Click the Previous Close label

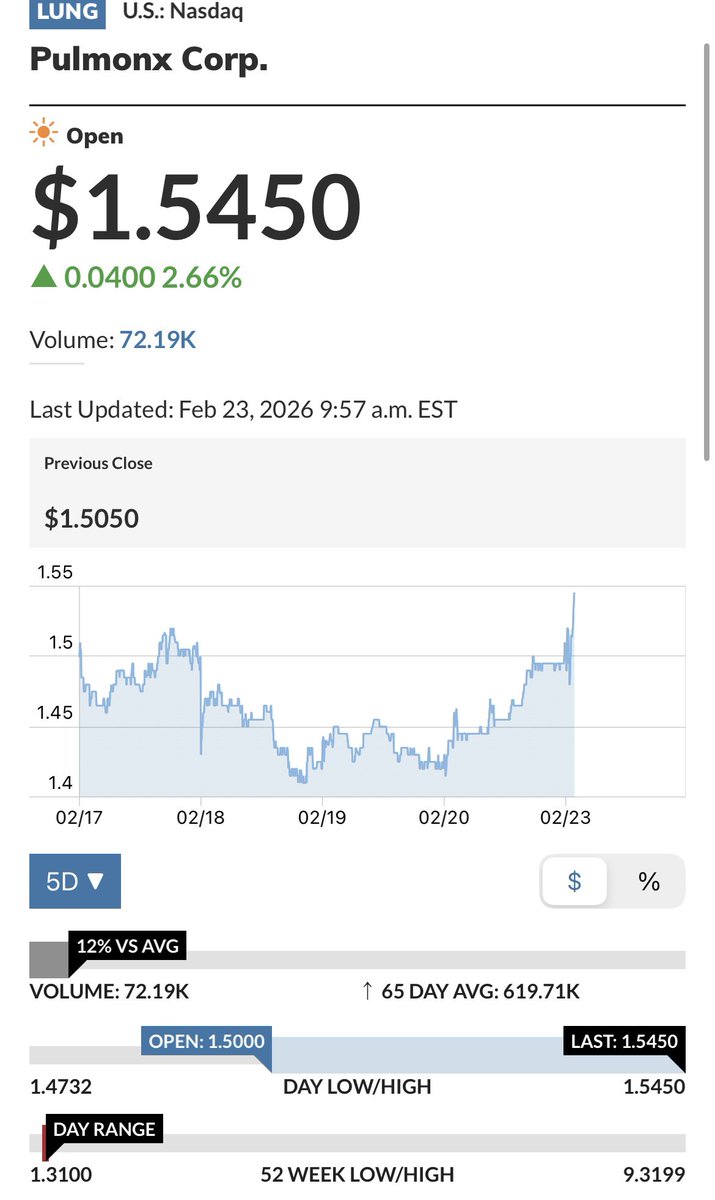98,463
